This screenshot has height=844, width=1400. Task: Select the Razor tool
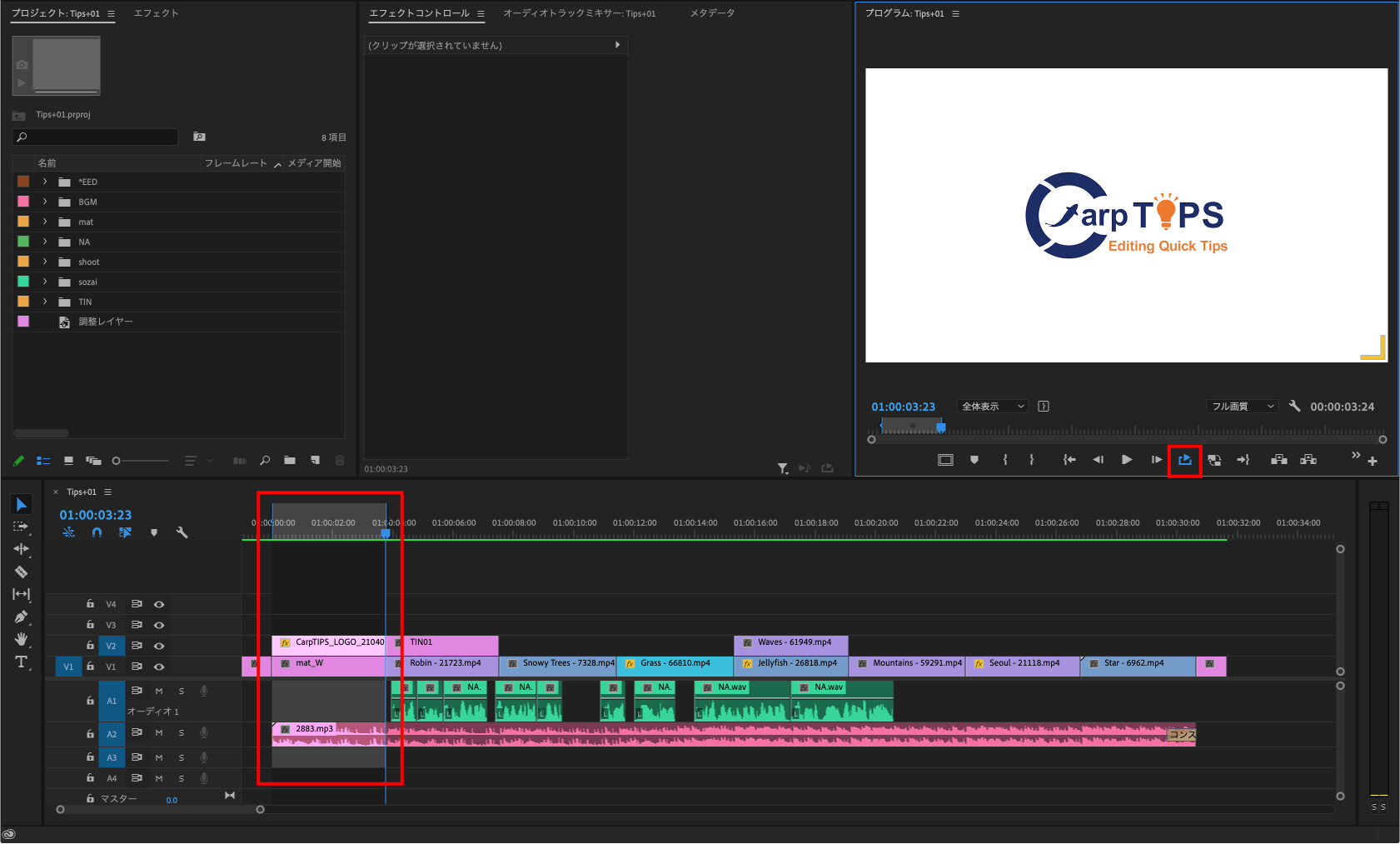(x=21, y=572)
